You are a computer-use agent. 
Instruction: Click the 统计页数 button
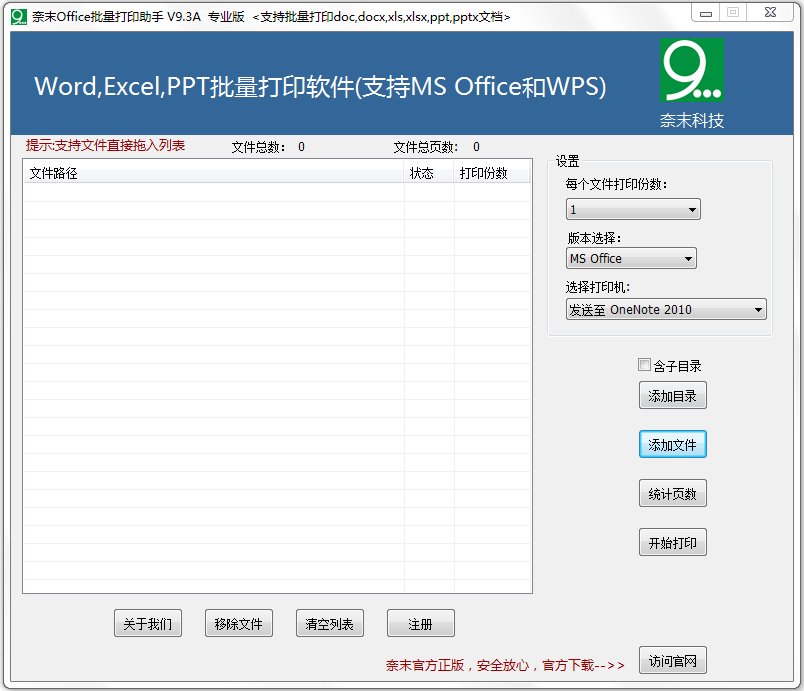pos(673,493)
